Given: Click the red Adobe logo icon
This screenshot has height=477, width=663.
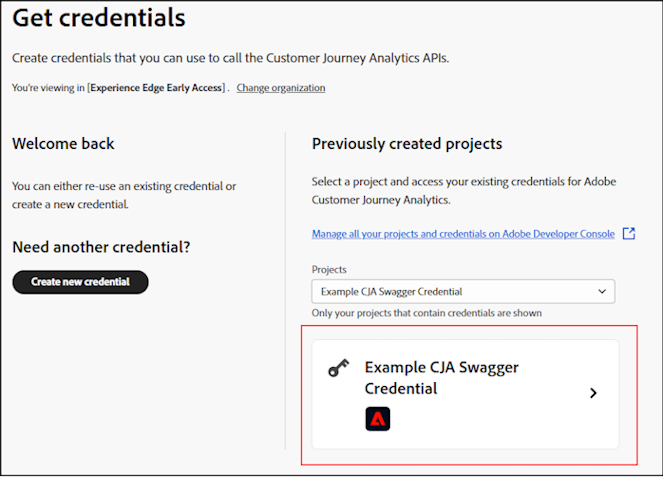Looking at the screenshot, I should pyautogui.click(x=378, y=419).
